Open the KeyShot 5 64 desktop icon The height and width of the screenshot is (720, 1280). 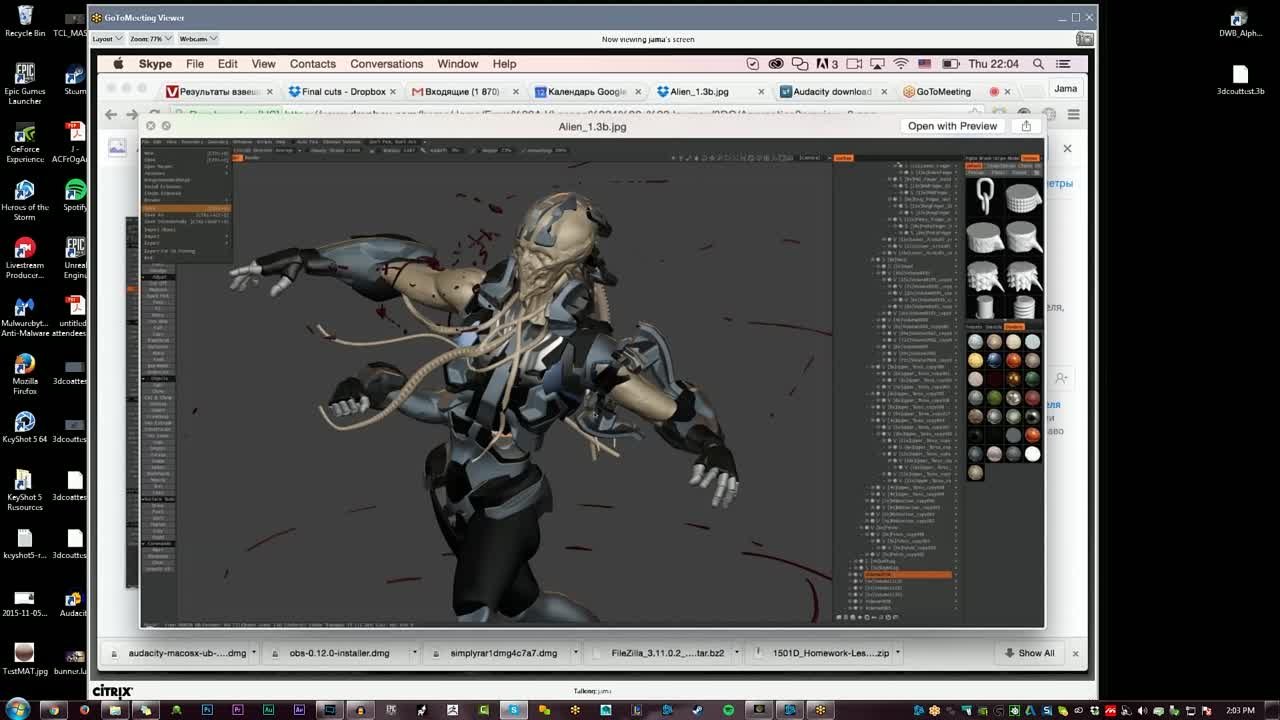coord(25,427)
